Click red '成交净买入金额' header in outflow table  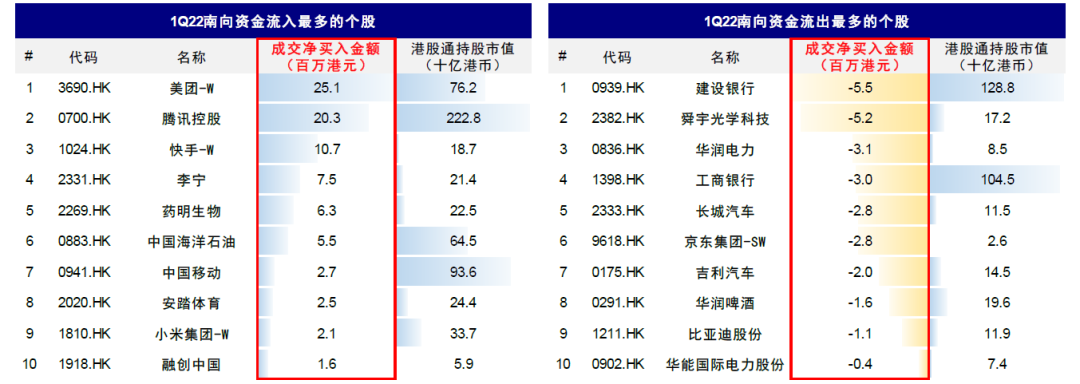click(860, 49)
